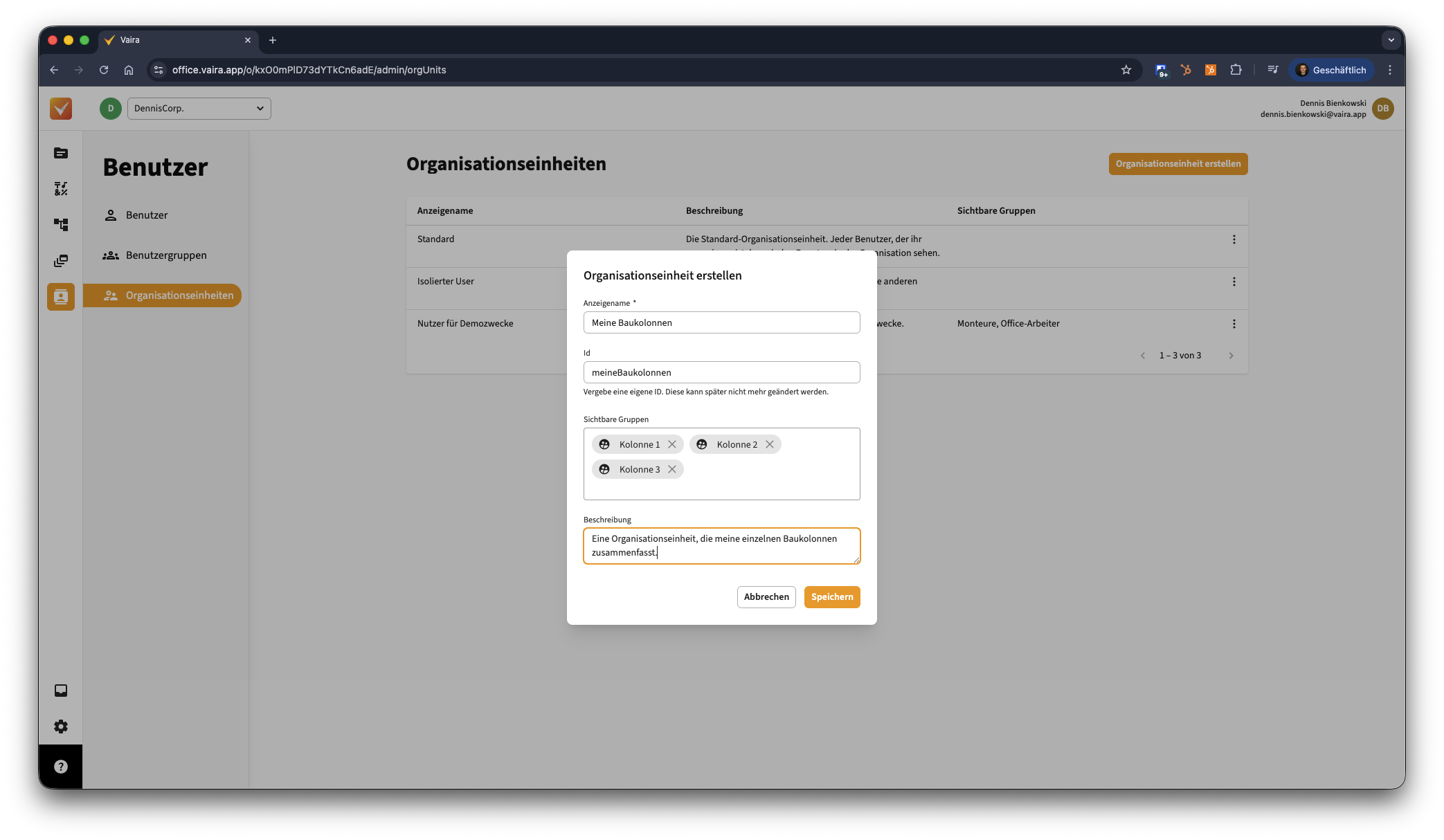Screen dimensions: 1444x840
Task: Open the documents icon in left rail
Action: pos(61,153)
